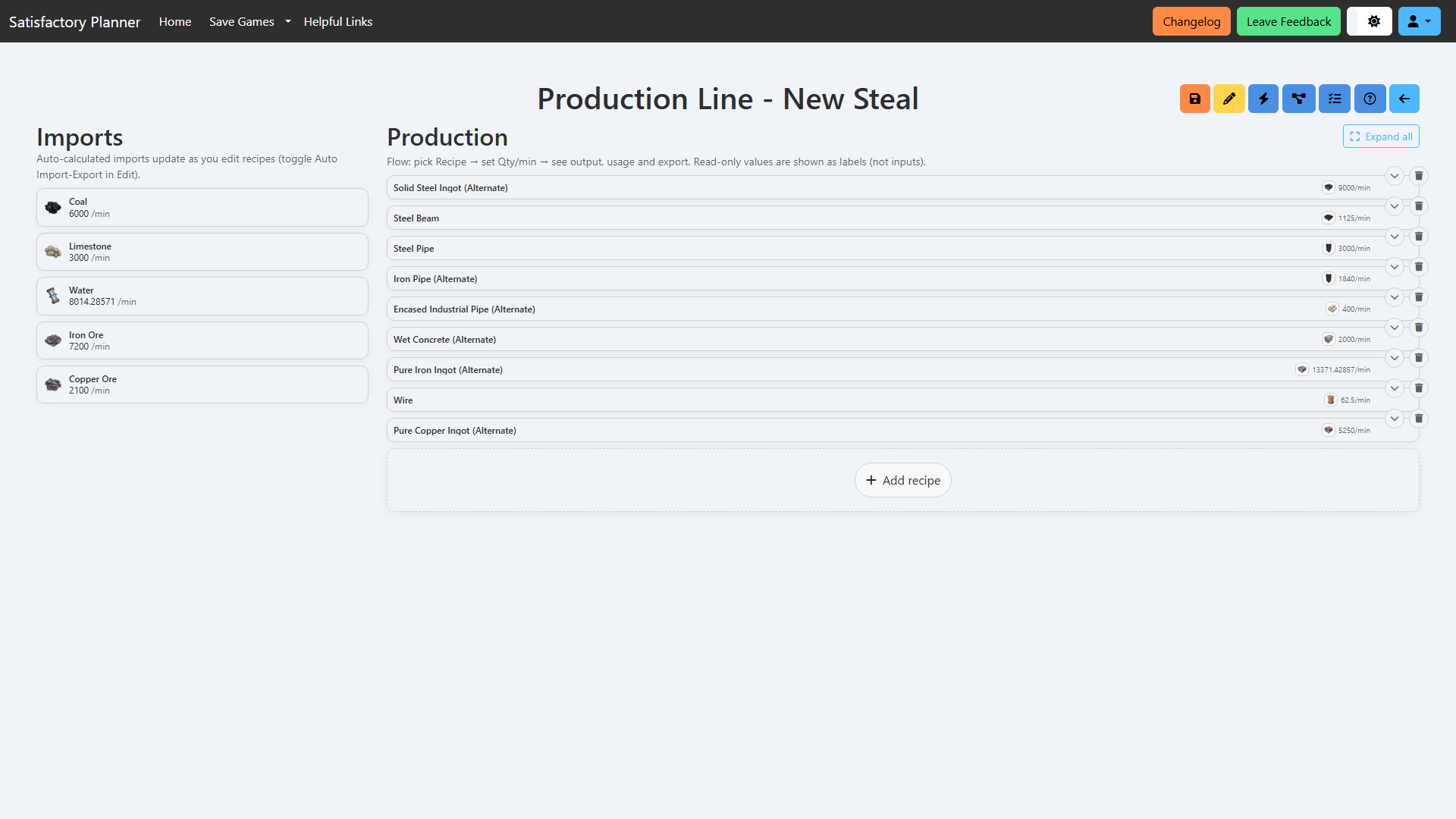The width and height of the screenshot is (1456, 819).
Task: Delete the Wet Concrete (Alternate) recipe
Action: (1420, 328)
